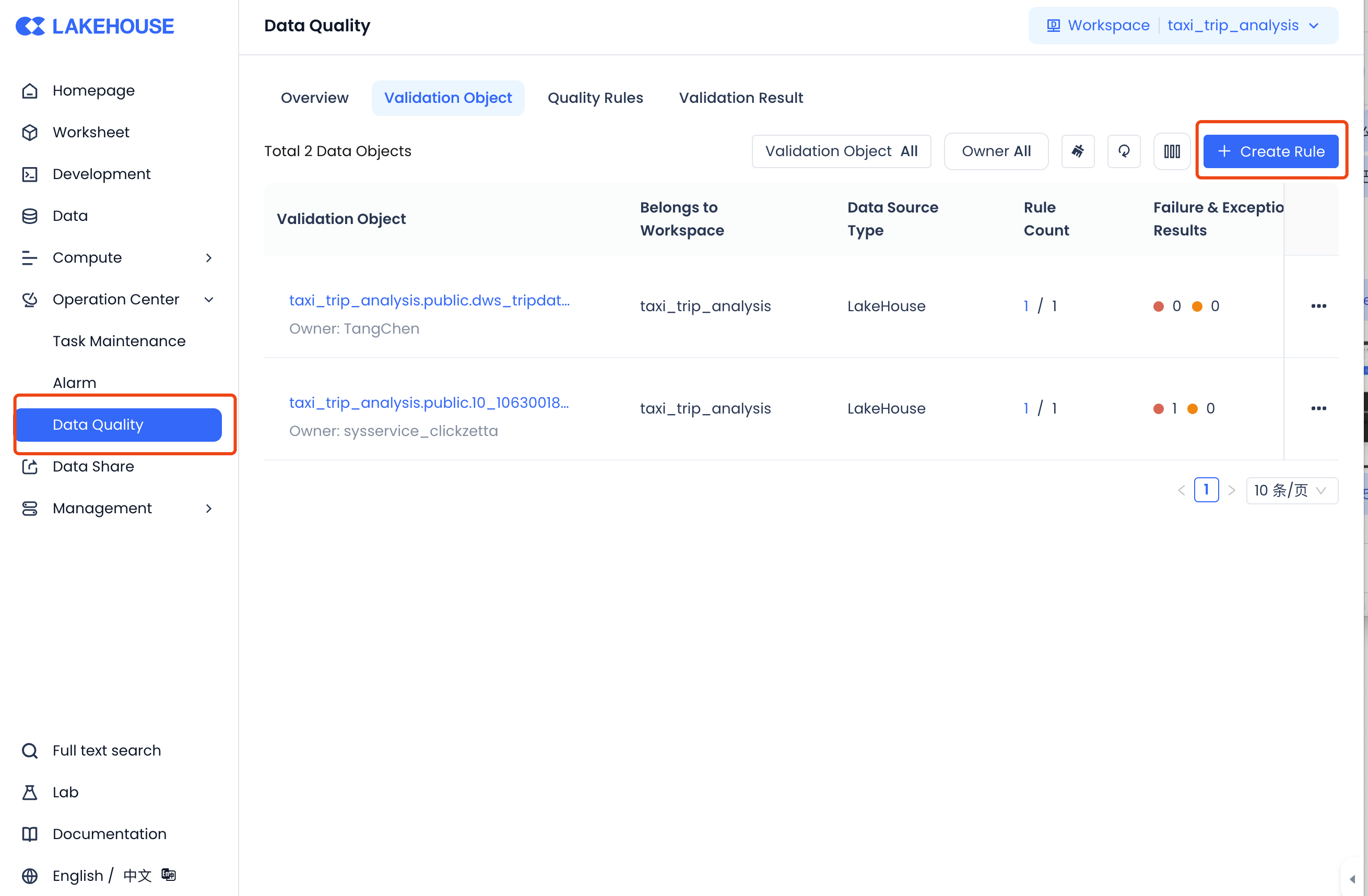The height and width of the screenshot is (896, 1368).
Task: Open Full text search
Action: pos(107,750)
